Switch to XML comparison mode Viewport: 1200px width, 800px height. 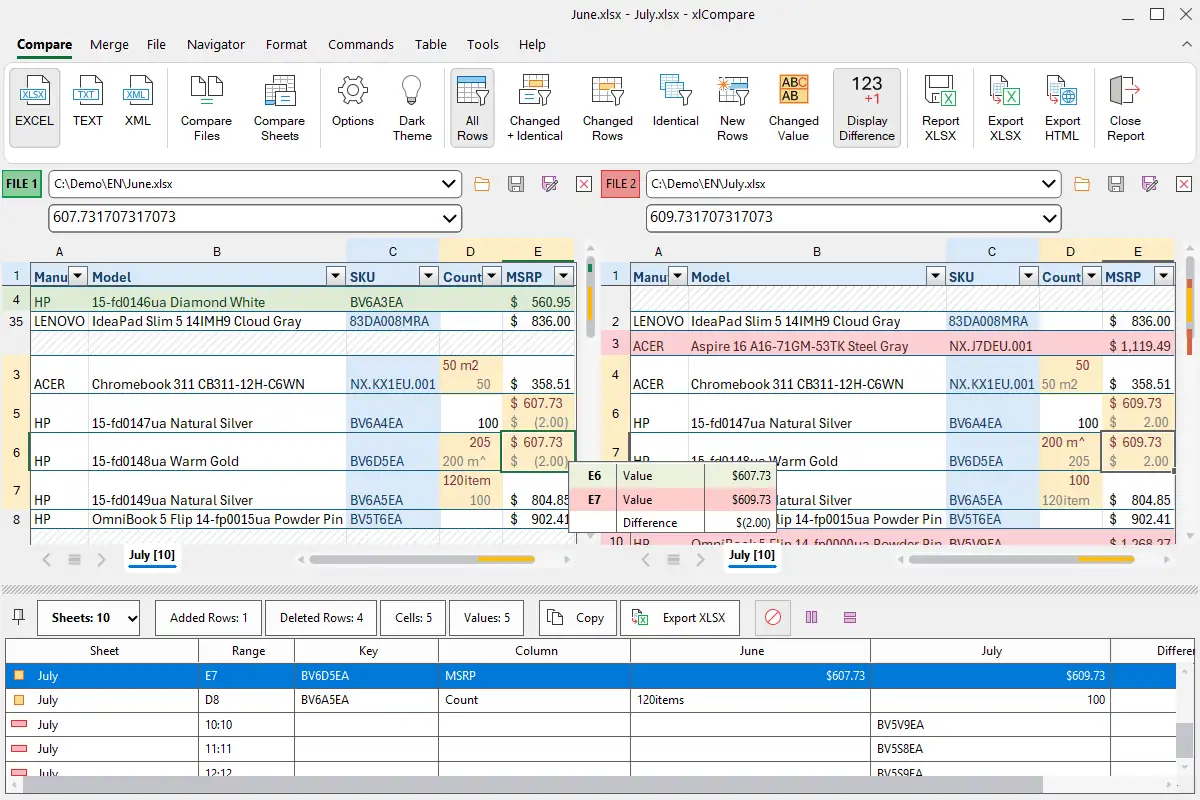coord(137,103)
